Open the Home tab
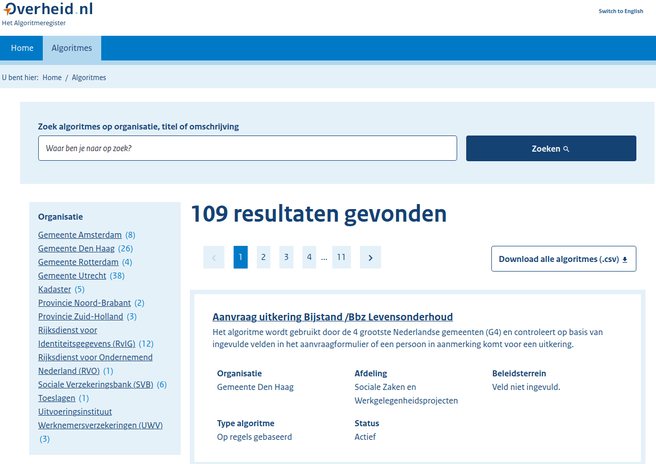Screen dimensions: 656x464 click(22, 48)
